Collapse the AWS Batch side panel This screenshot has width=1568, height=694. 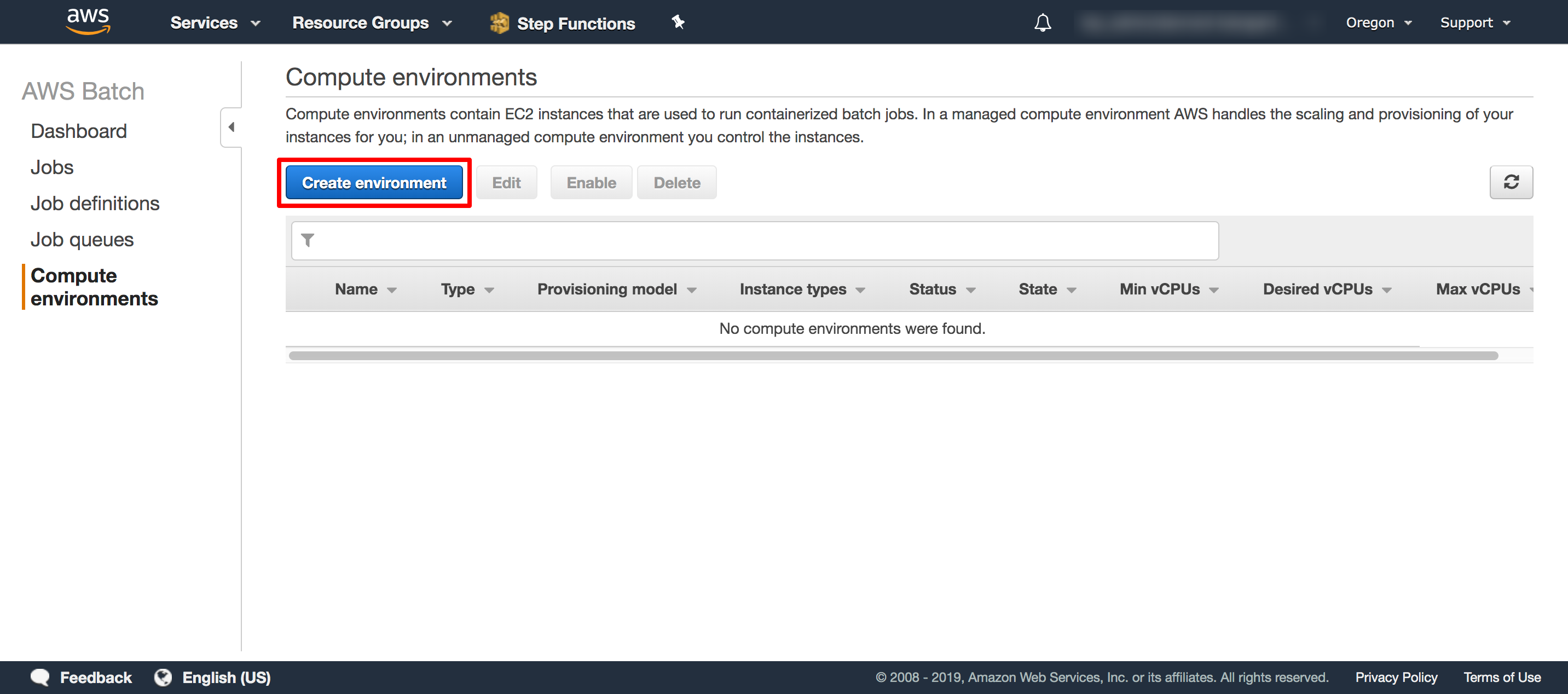click(232, 127)
